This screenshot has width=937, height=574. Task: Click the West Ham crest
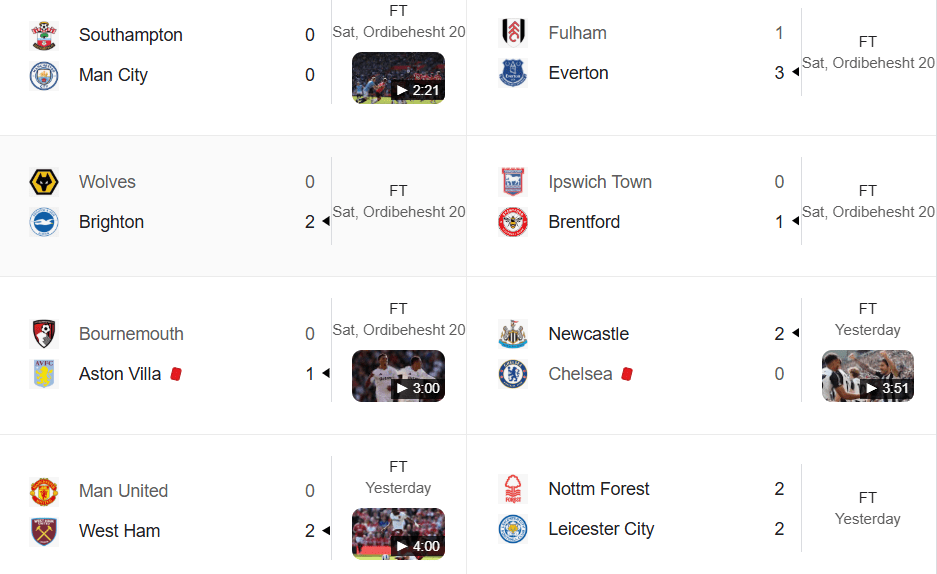point(44,531)
